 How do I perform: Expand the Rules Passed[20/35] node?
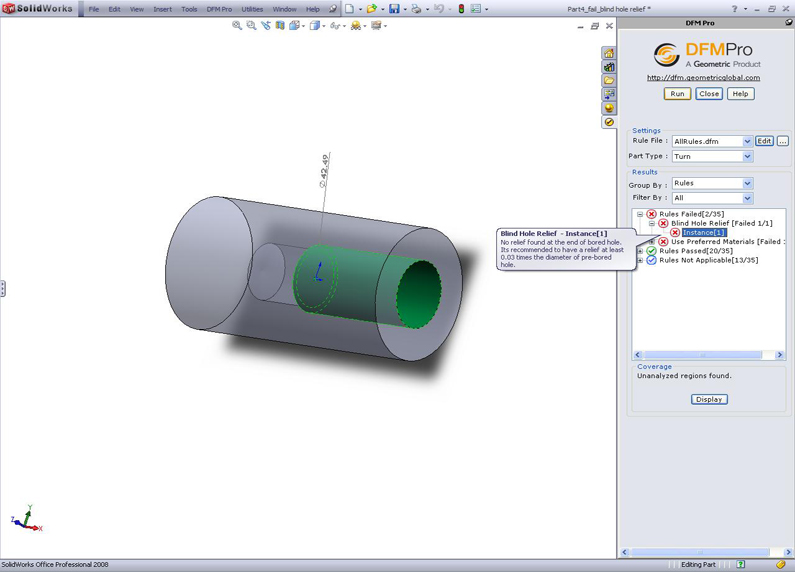[640, 251]
